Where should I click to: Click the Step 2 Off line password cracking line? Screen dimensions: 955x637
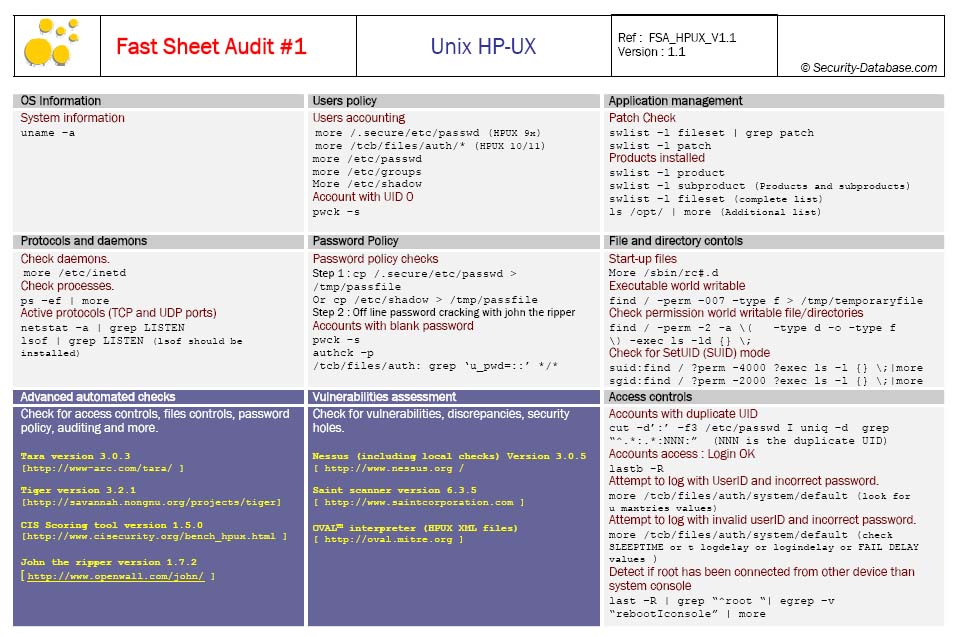[x=443, y=312]
